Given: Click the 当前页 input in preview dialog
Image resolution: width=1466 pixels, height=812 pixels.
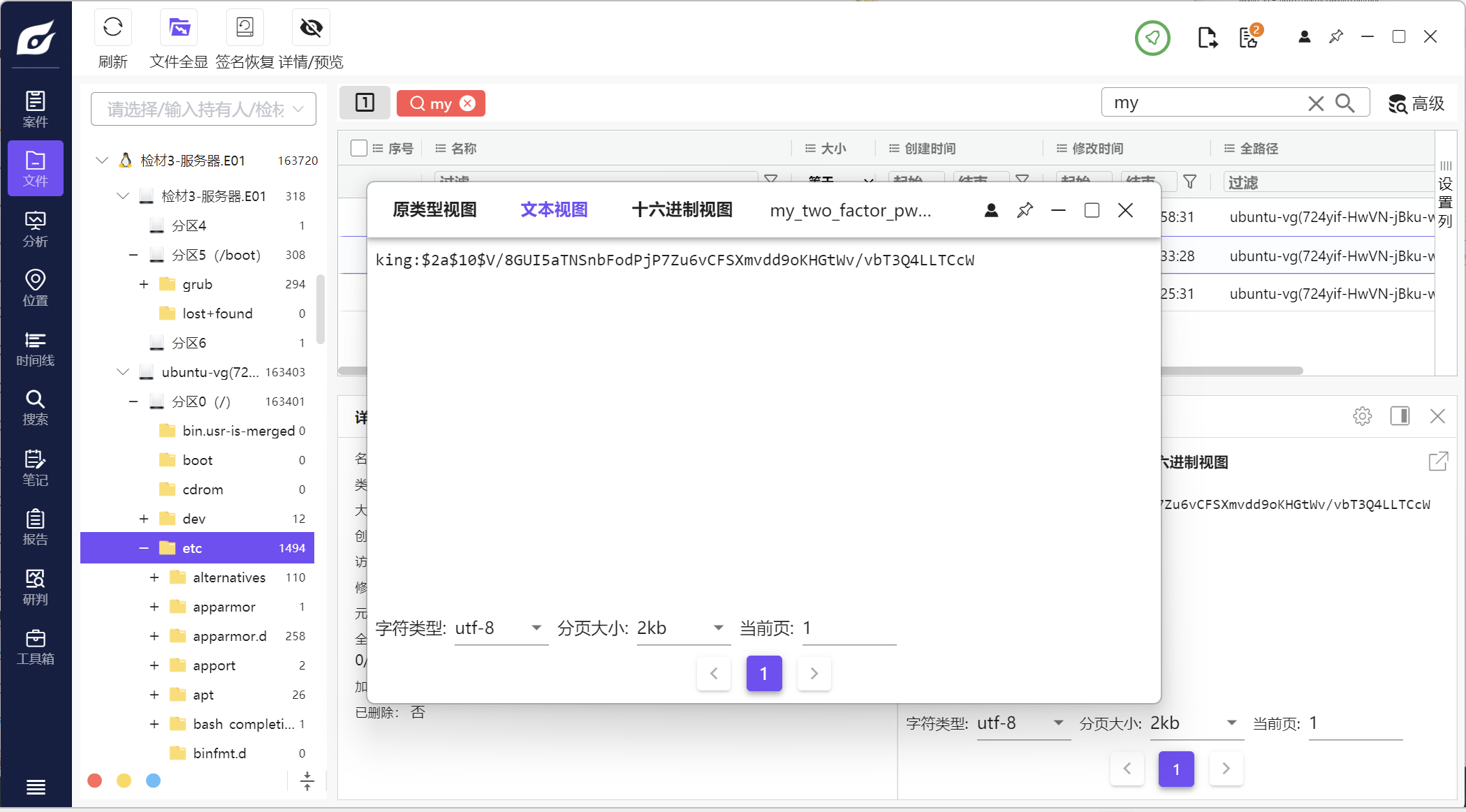Looking at the screenshot, I should click(x=849, y=628).
